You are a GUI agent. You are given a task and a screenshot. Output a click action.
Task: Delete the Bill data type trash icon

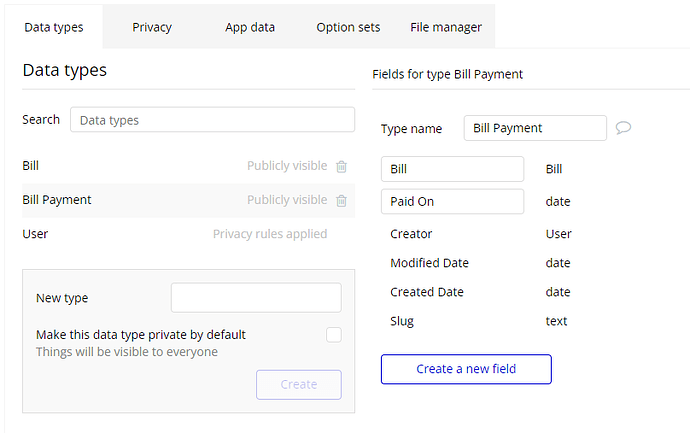pyautogui.click(x=341, y=166)
